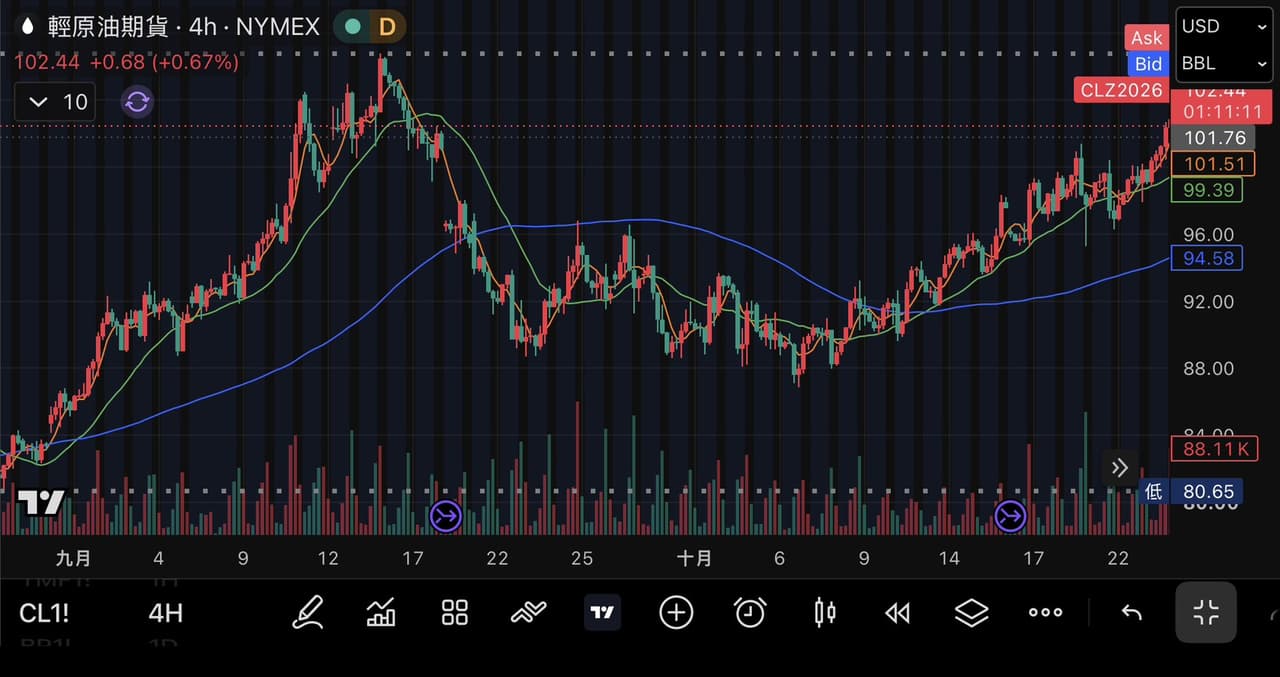
Task: Open the BBL unit dropdown
Action: [x=1223, y=63]
